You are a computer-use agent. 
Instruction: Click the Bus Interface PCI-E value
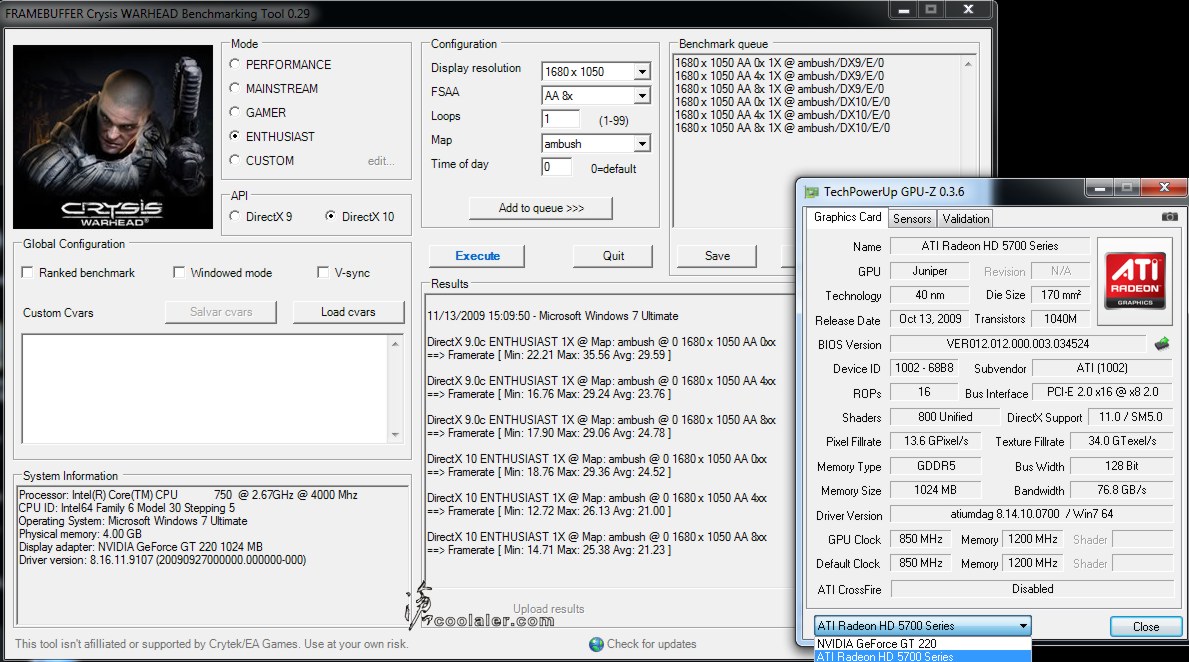1103,392
